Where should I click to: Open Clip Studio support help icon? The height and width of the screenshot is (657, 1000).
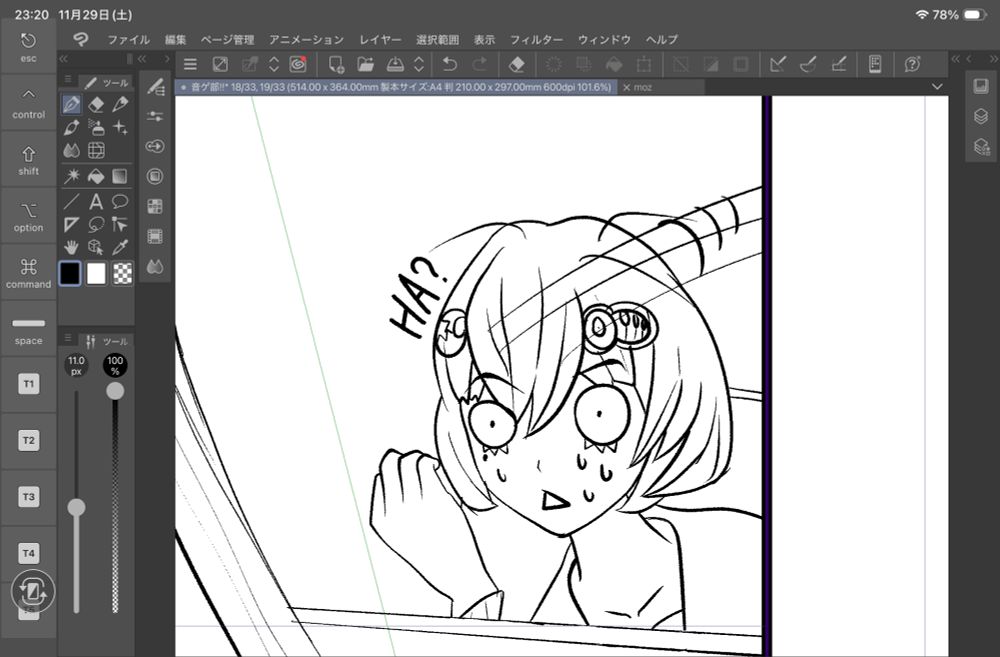pos(912,64)
